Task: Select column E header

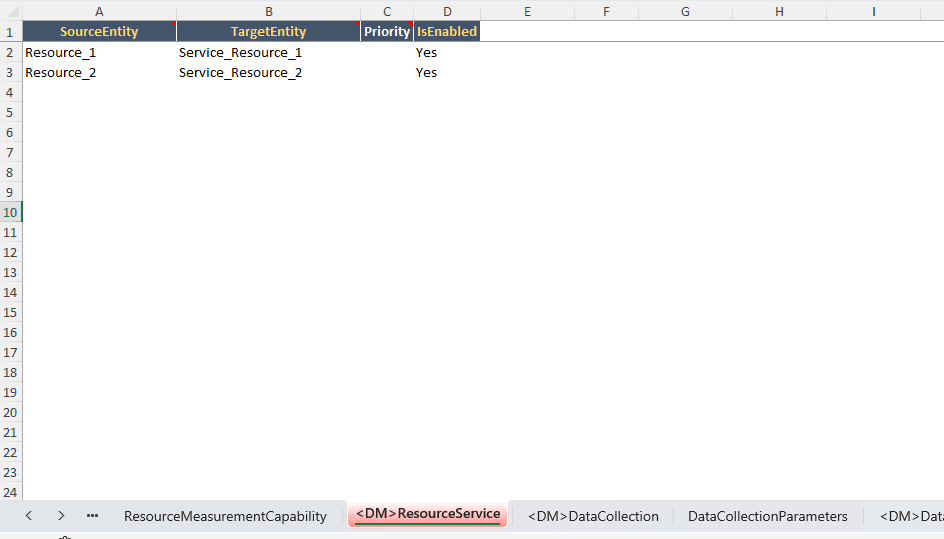Action: point(527,11)
